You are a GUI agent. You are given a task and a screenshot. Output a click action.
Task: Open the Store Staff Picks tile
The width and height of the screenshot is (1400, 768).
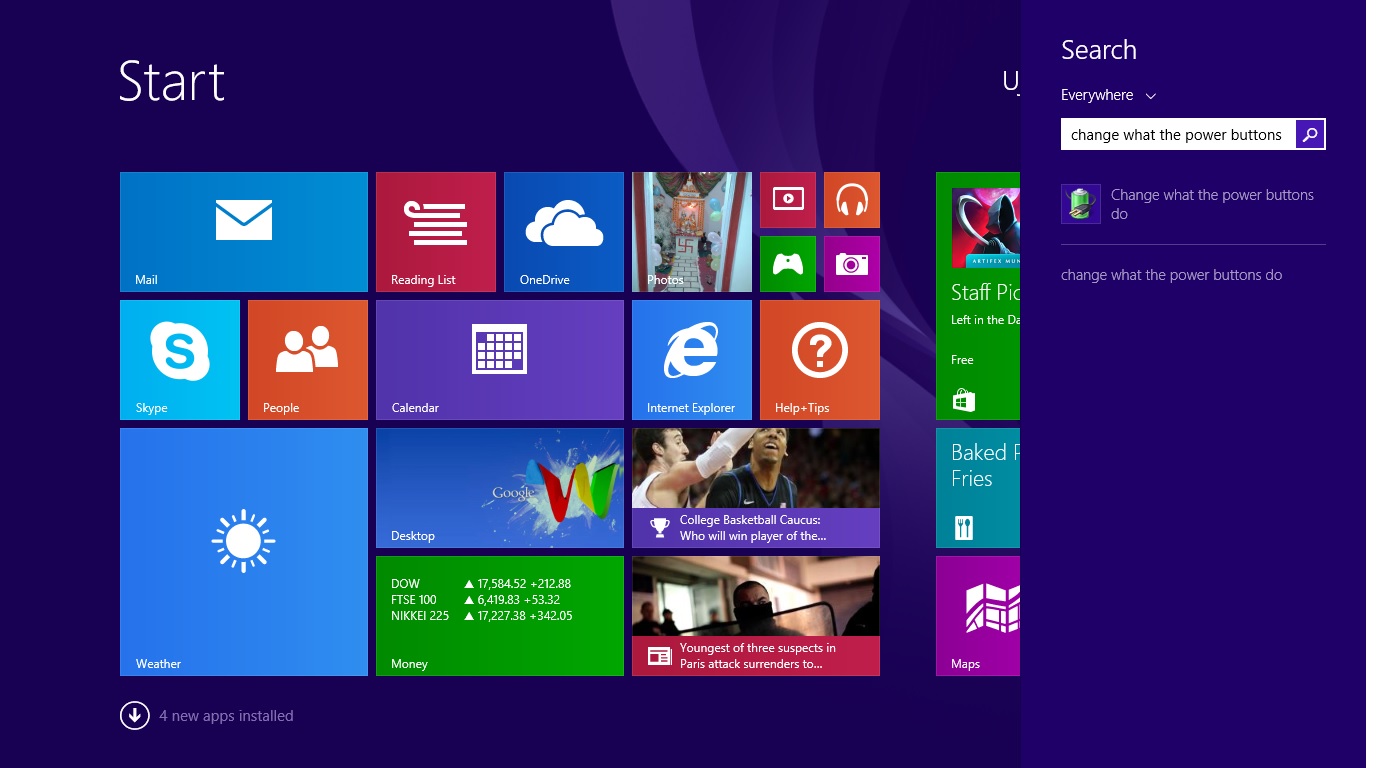[x=978, y=296]
